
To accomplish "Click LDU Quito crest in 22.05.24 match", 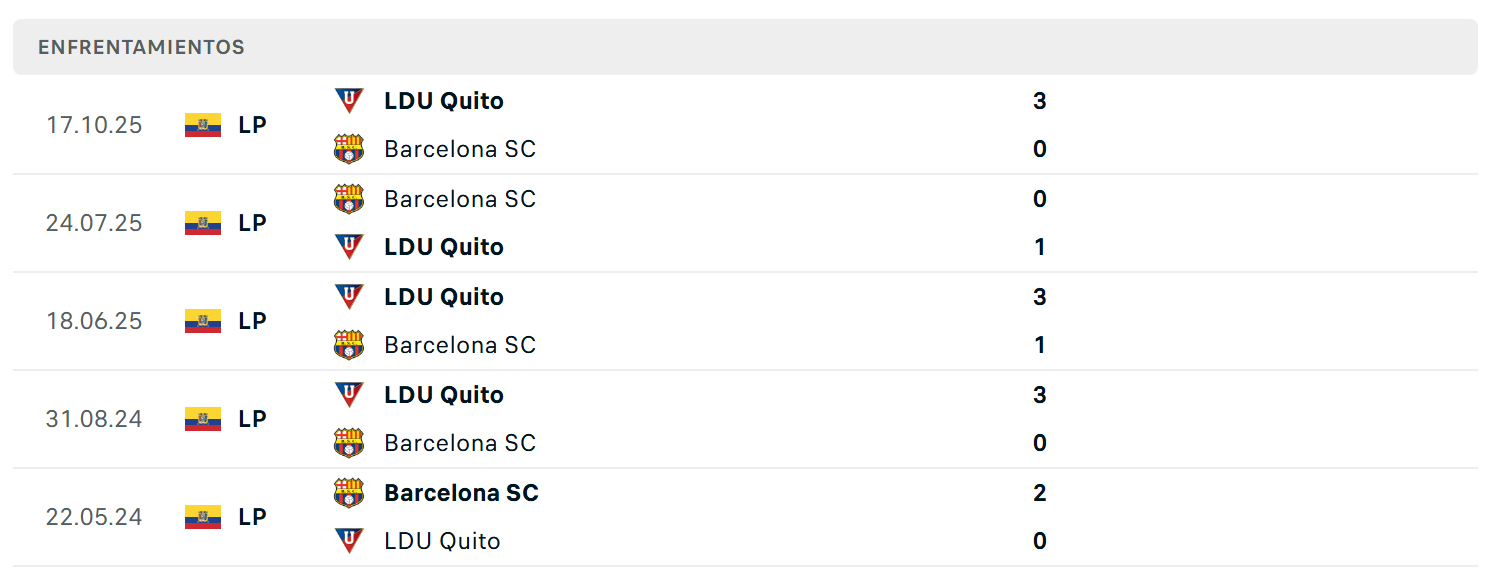I will click(x=349, y=540).
